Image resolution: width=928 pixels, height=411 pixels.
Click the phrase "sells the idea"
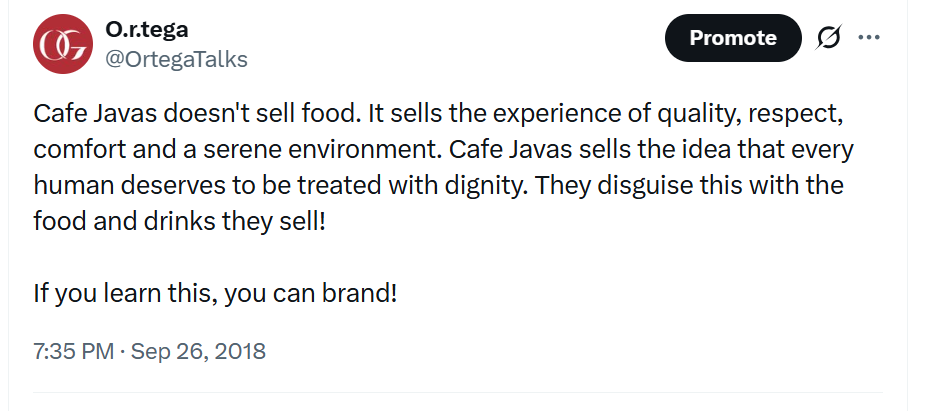[x=623, y=150]
